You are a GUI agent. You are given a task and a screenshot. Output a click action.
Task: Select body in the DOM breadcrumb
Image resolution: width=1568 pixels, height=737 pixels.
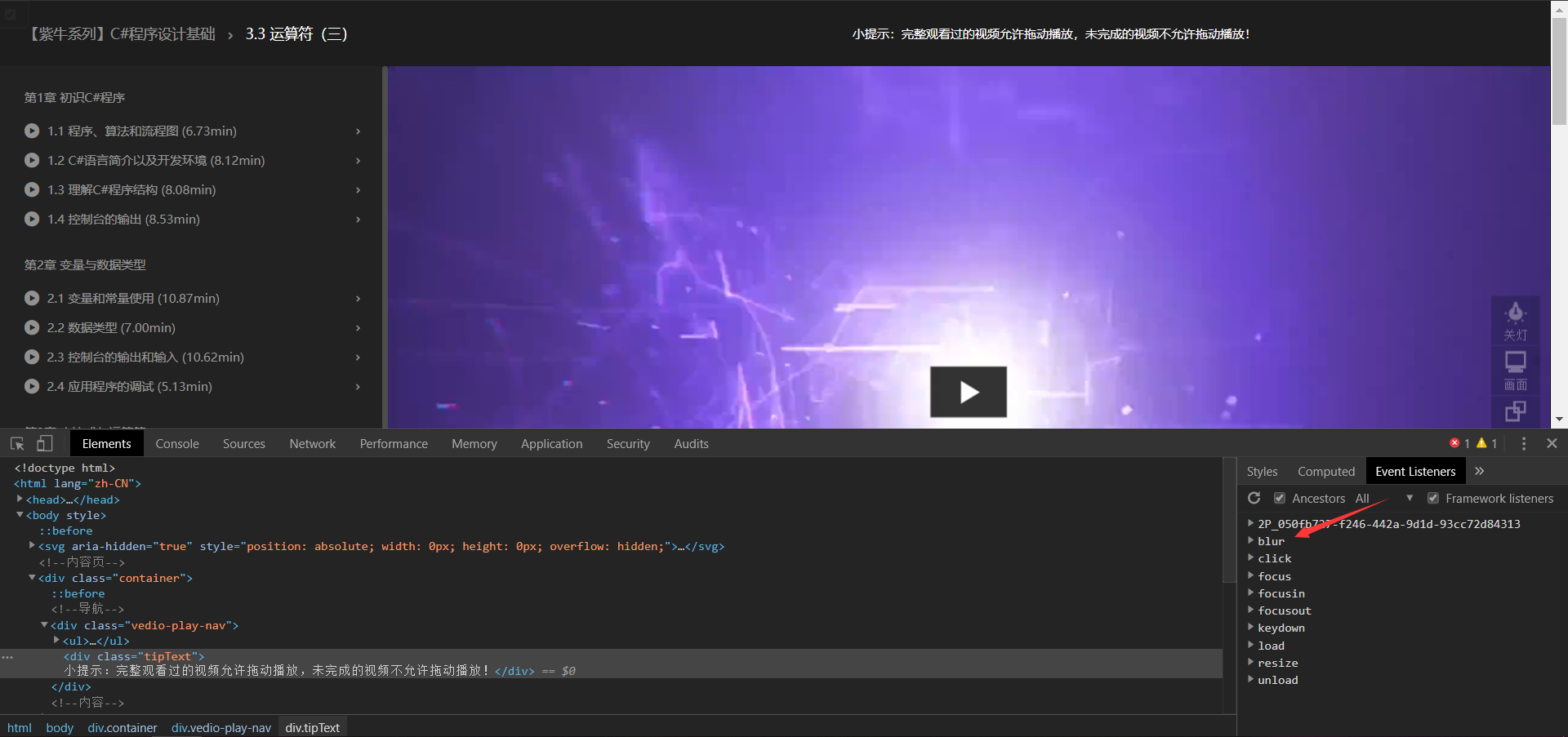point(60,727)
